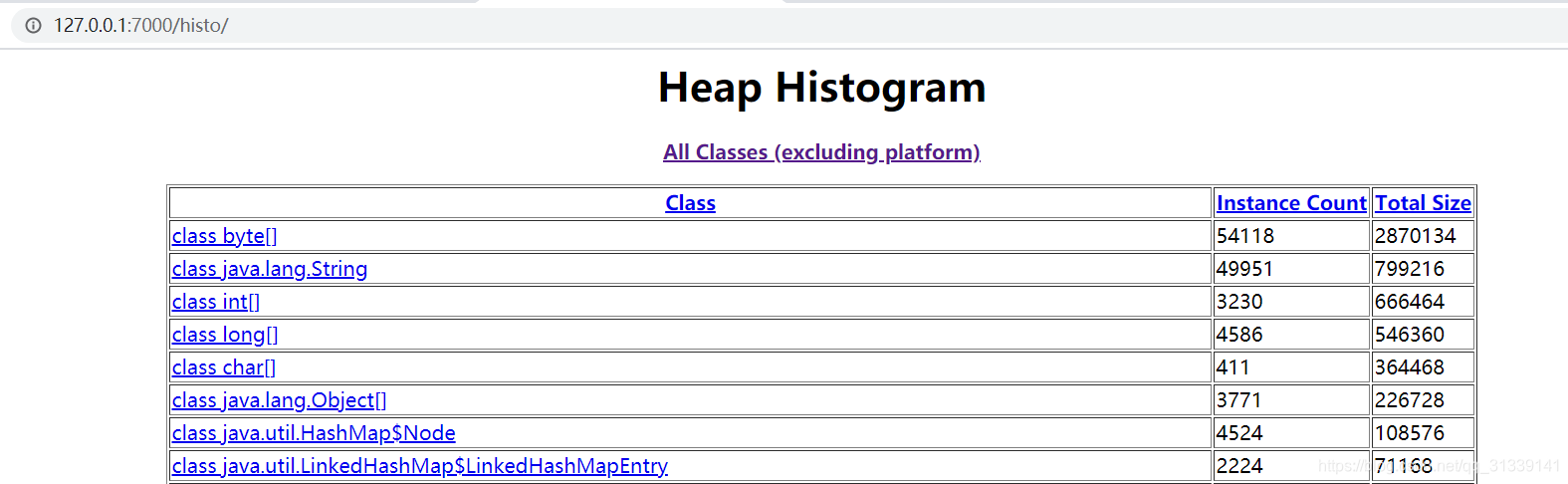Image resolution: width=1568 pixels, height=484 pixels.
Task: Open All Classes (excluding platform) link
Action: point(821,152)
